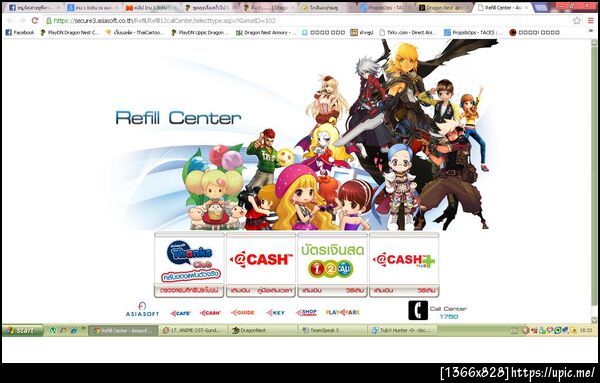The height and width of the screenshot is (383, 600).
Task: Open the Chrome menu icon
Action: pos(591,21)
